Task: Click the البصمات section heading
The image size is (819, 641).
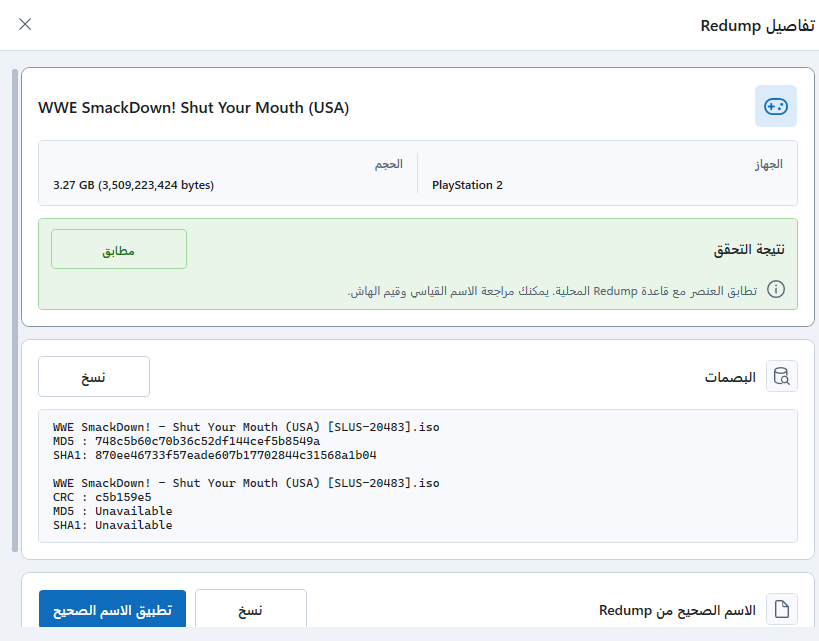Action: [730, 377]
